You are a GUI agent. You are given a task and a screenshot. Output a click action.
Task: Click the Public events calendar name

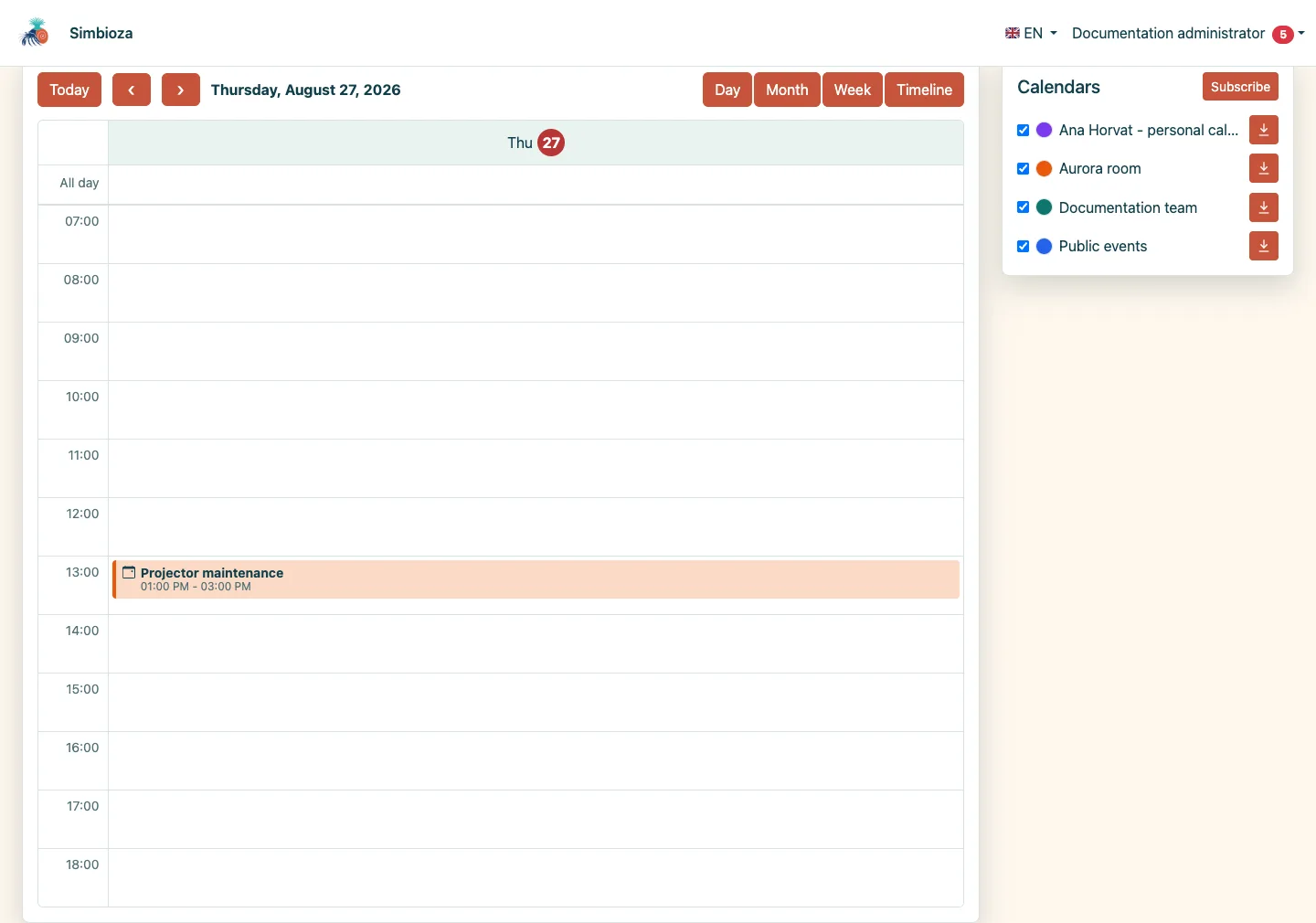click(1102, 246)
